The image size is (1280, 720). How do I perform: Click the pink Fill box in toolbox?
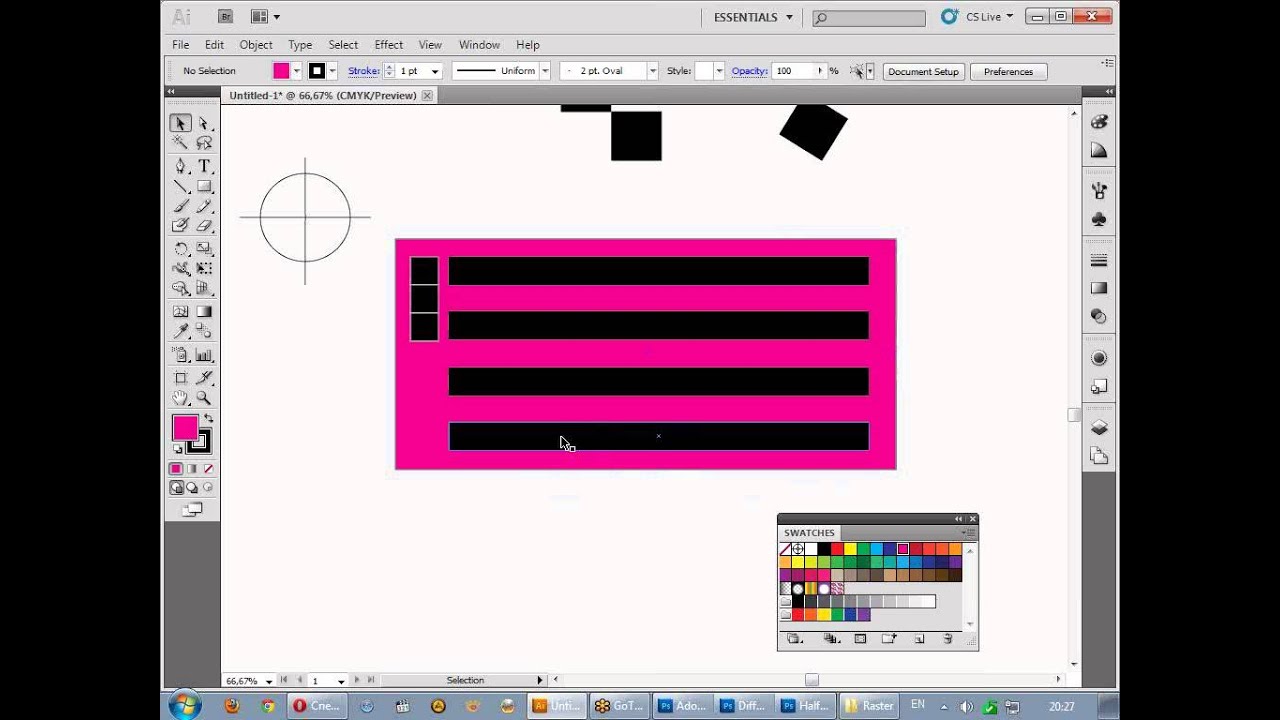[x=185, y=428]
